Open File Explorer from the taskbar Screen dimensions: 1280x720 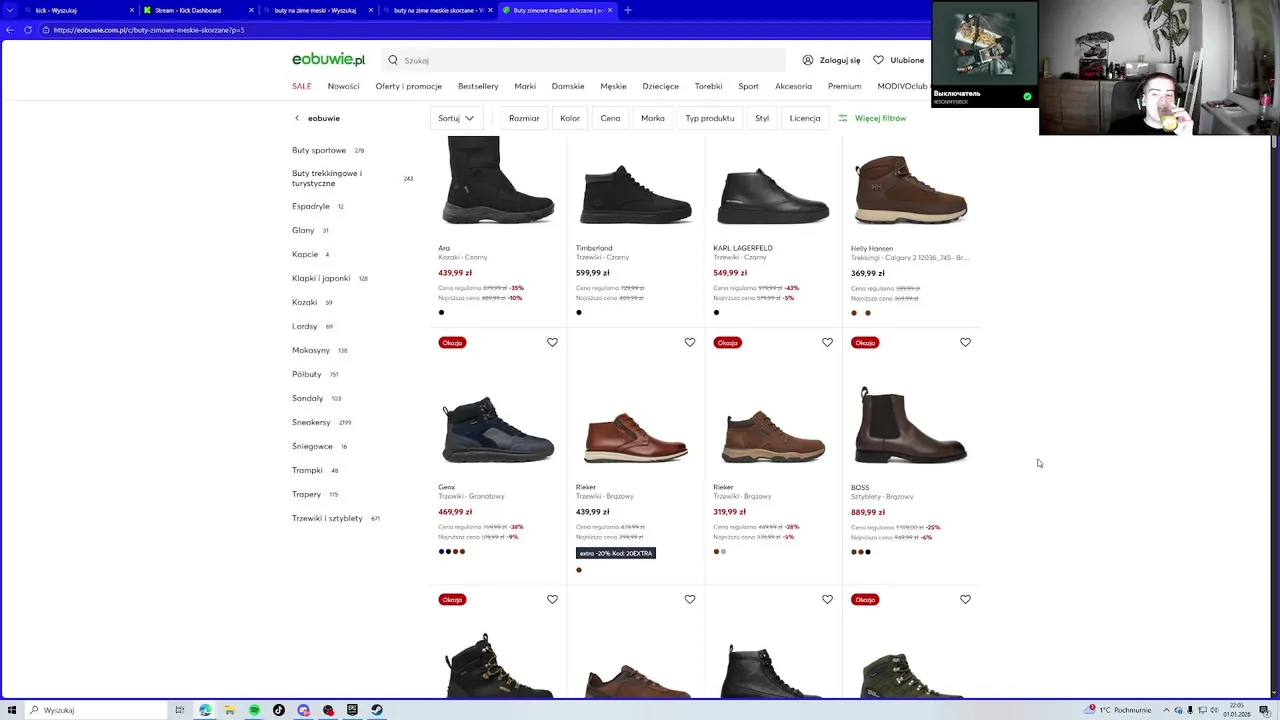click(229, 710)
